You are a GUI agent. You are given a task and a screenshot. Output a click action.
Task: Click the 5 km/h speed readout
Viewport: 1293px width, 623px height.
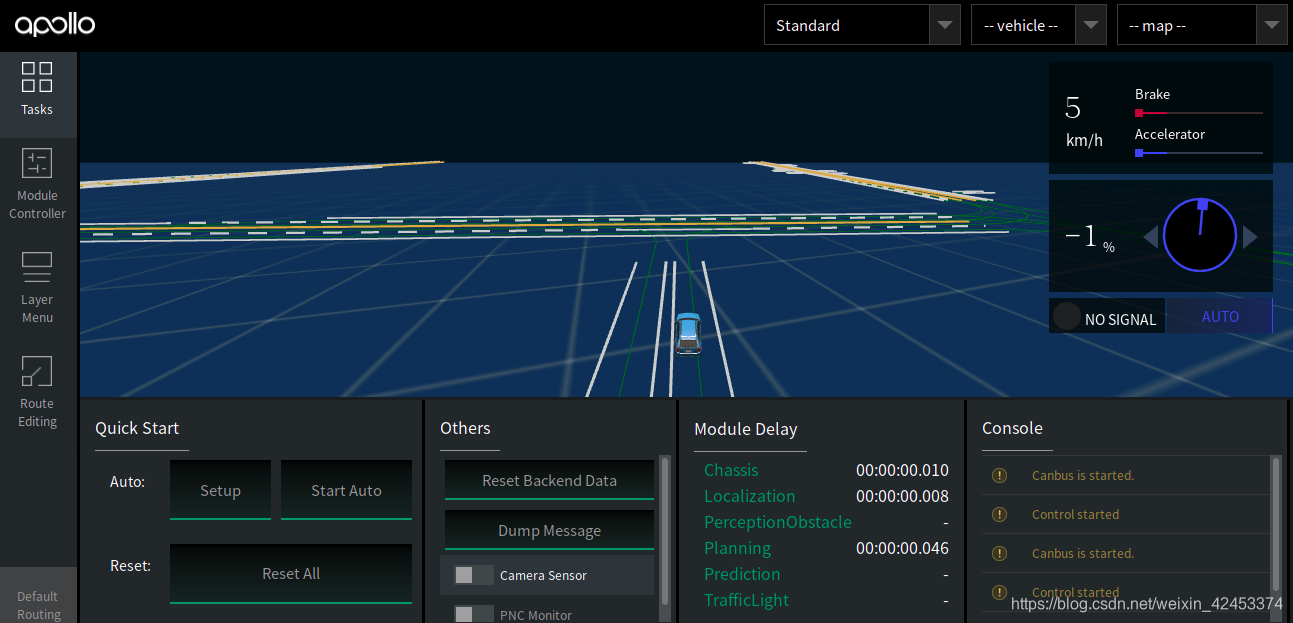click(x=1085, y=121)
